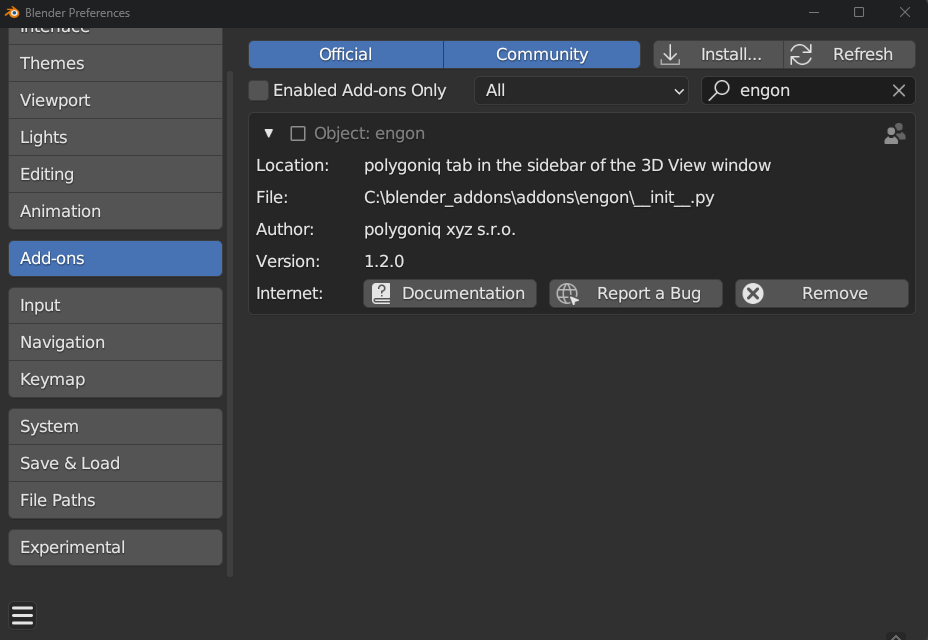Open the System preferences section

point(115,426)
